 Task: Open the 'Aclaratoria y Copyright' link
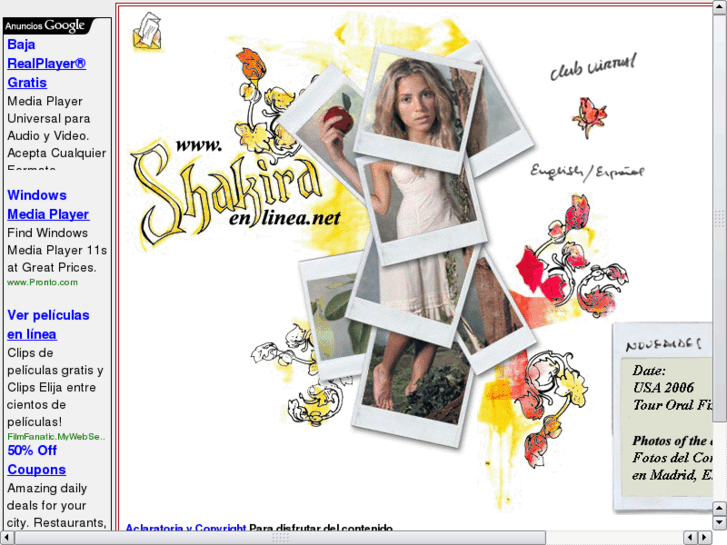[x=185, y=528]
